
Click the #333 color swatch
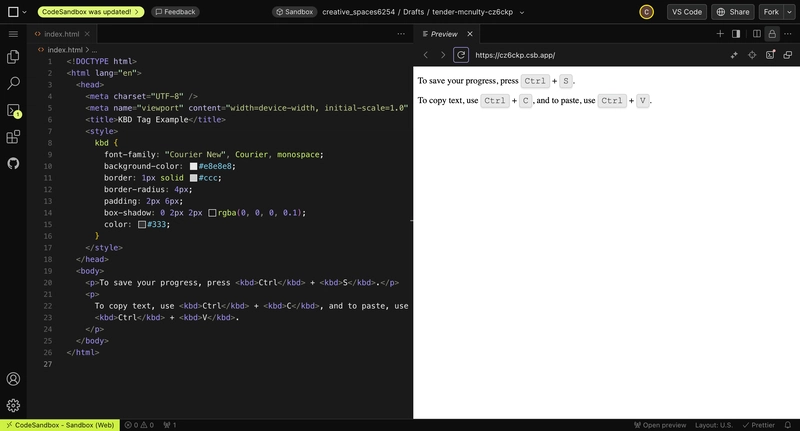pyautogui.click(x=142, y=224)
